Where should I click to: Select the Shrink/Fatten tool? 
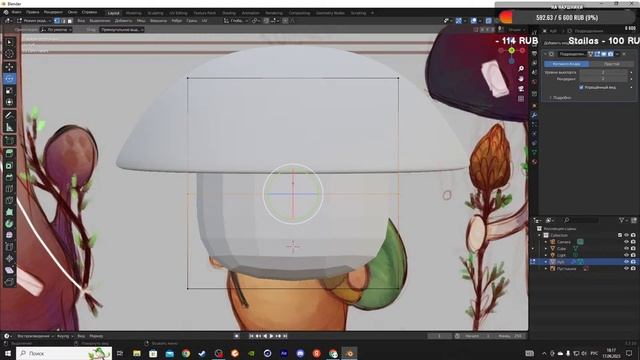pyautogui.click(x=9, y=259)
